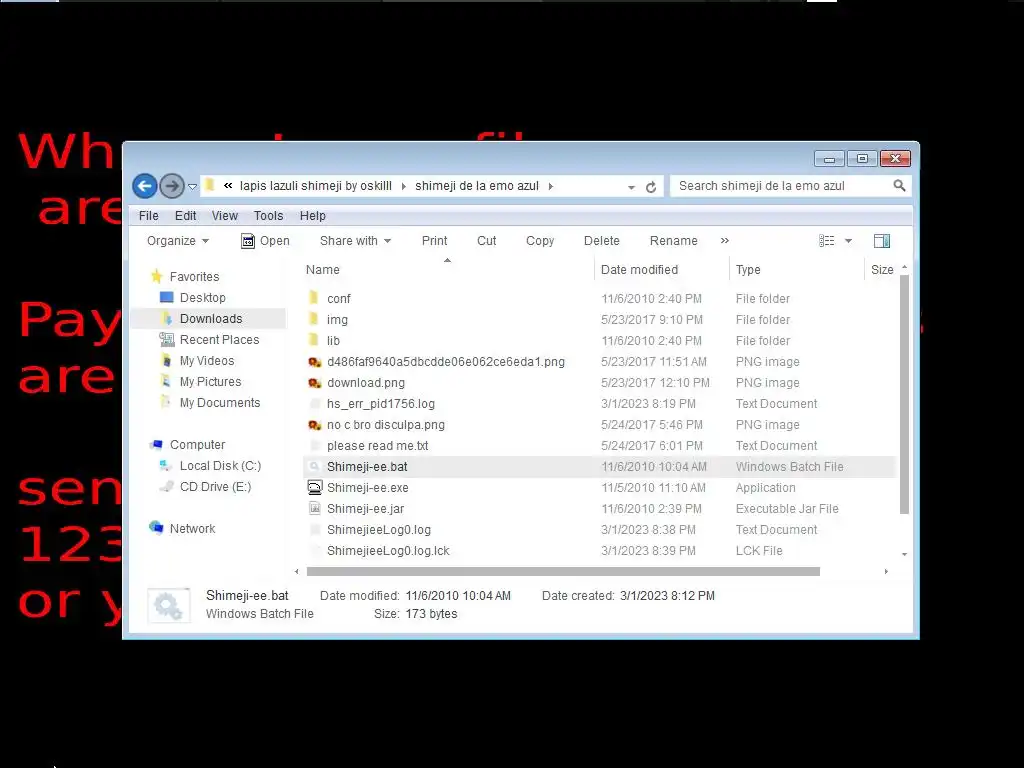Click the batch file gear icon in details pane
The width and height of the screenshot is (1024, 768).
[168, 605]
